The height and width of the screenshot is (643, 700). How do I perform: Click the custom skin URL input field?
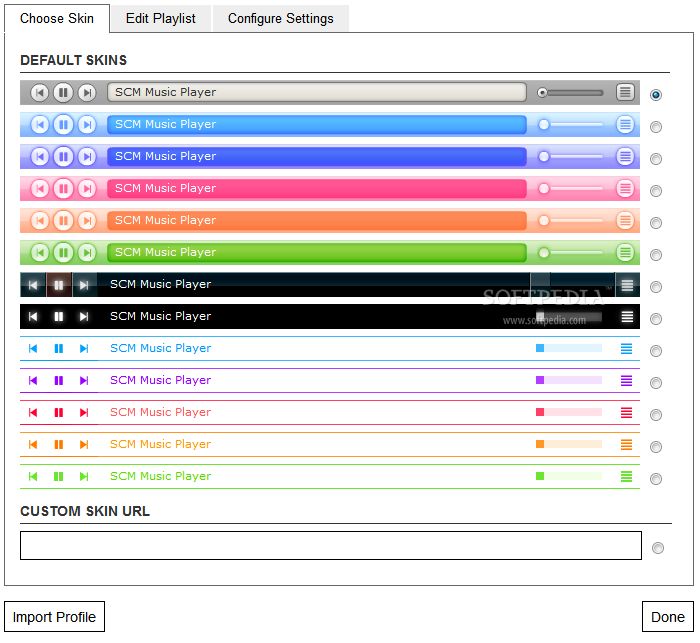click(x=331, y=546)
